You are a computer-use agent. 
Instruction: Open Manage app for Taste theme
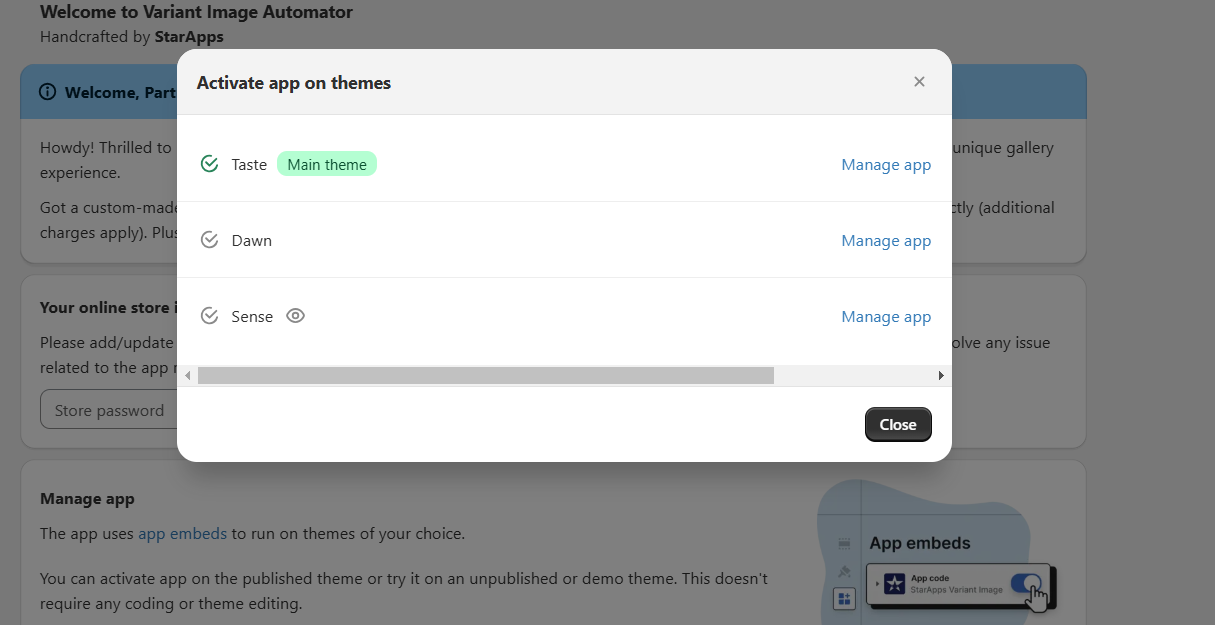pyautogui.click(x=886, y=165)
